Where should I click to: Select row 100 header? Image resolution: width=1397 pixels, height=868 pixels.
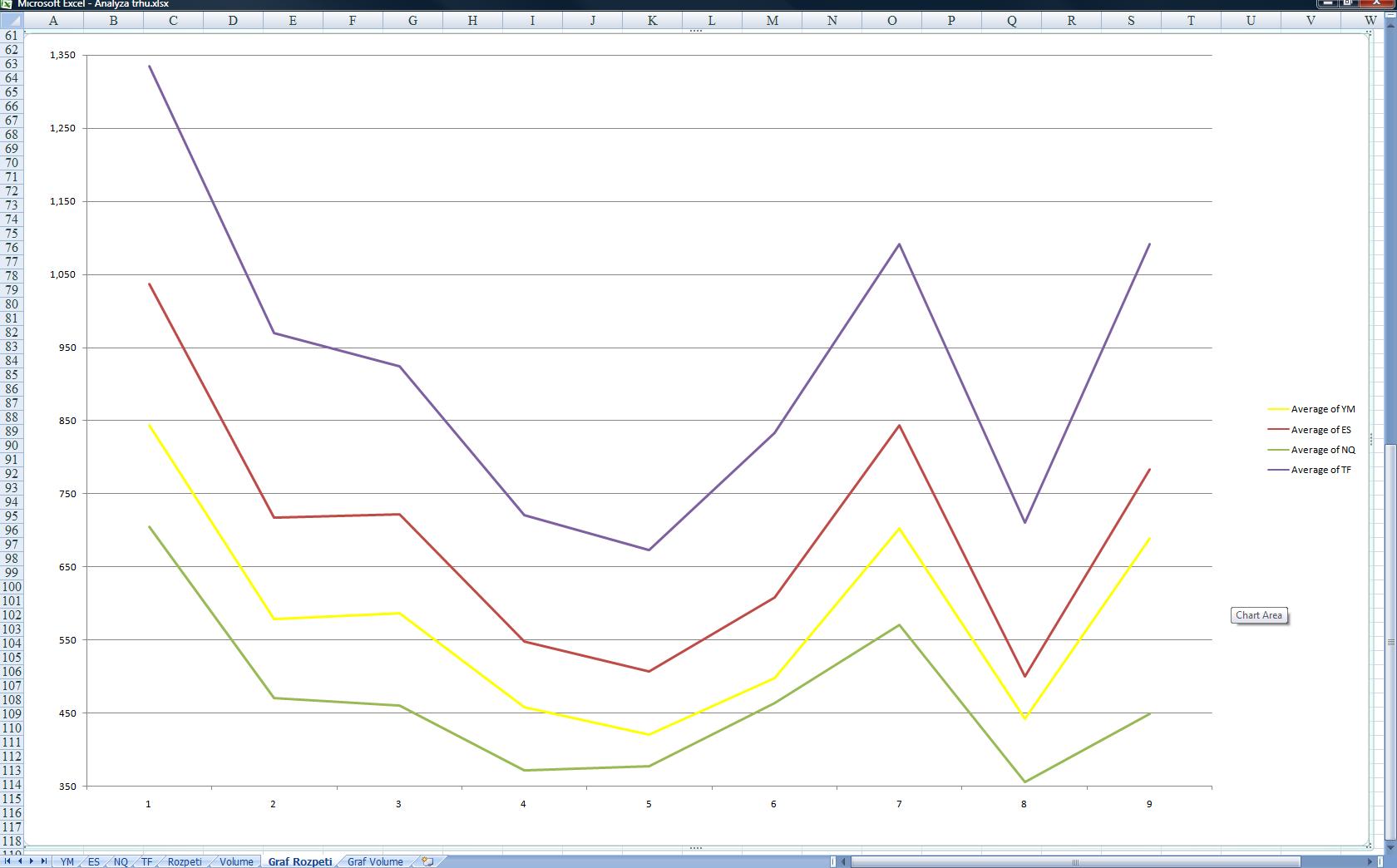pyautogui.click(x=12, y=587)
